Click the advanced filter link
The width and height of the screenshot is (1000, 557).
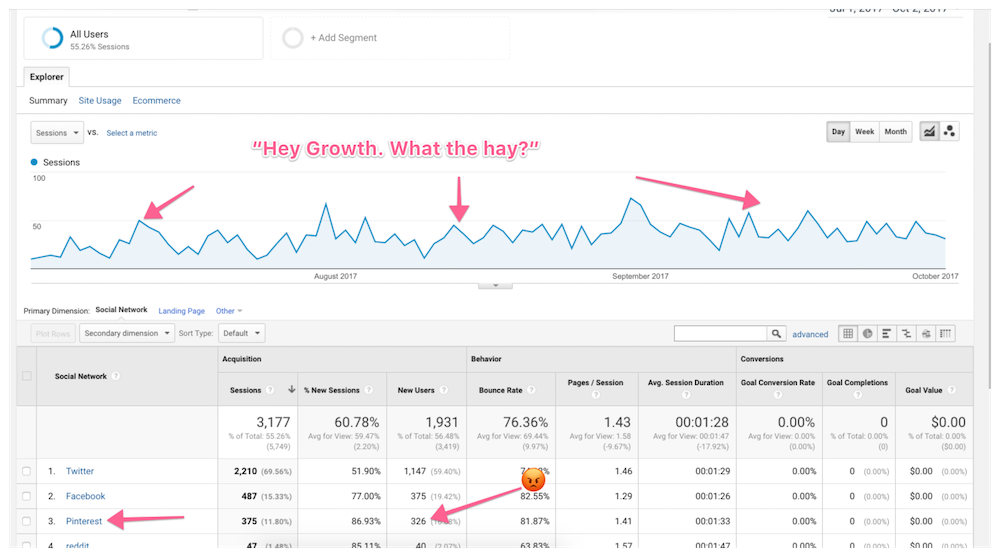810,334
